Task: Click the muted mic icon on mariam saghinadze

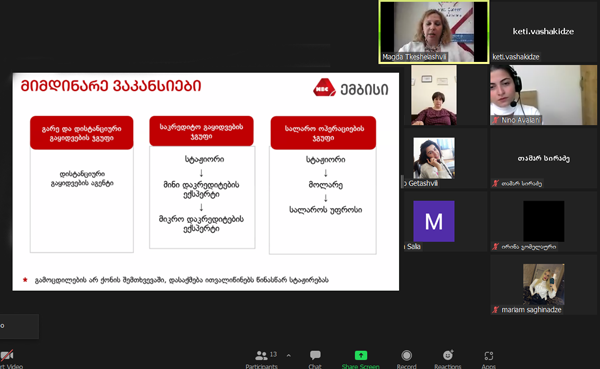Action: pyautogui.click(x=496, y=310)
